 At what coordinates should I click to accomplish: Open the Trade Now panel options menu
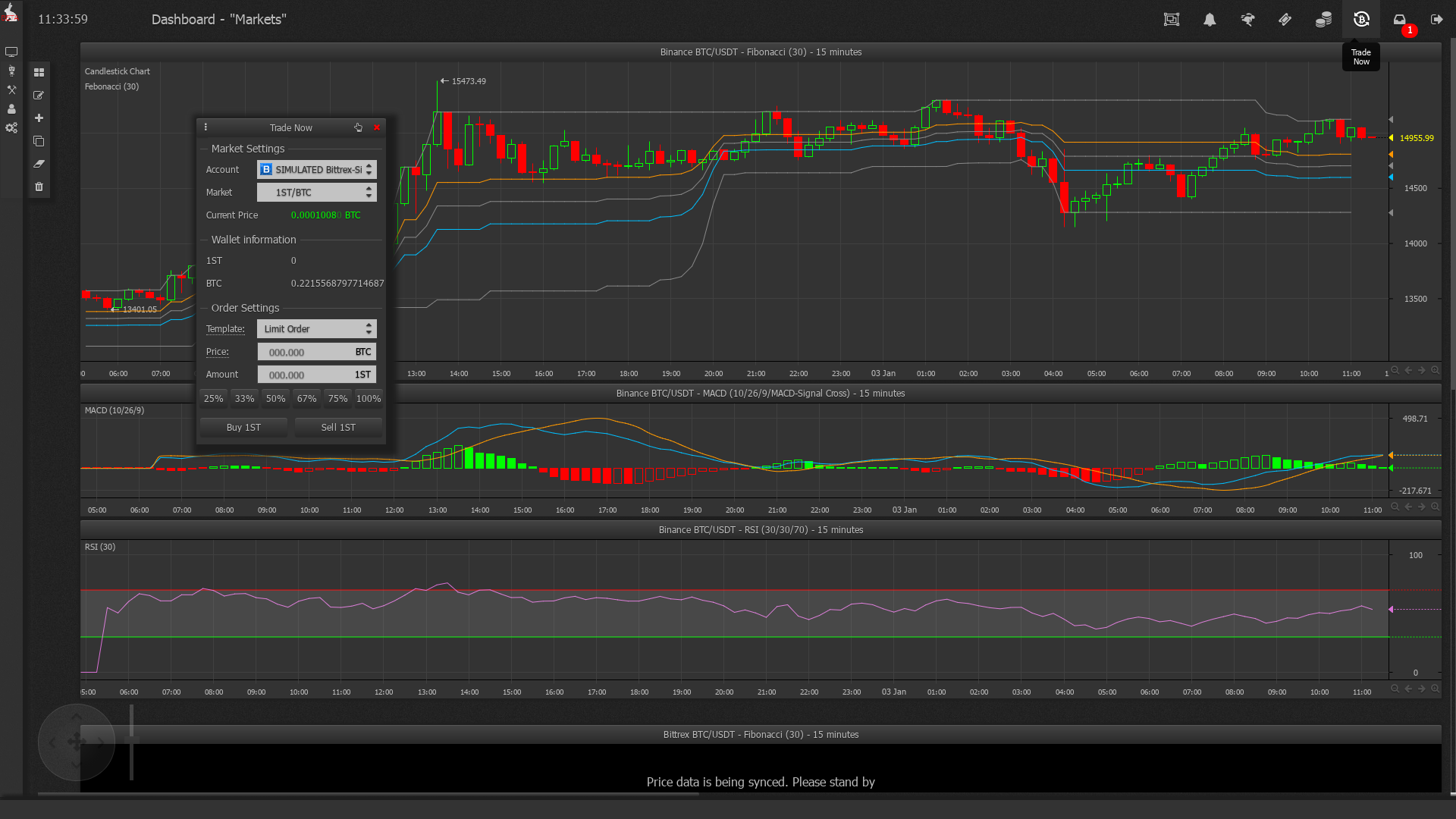(x=206, y=127)
